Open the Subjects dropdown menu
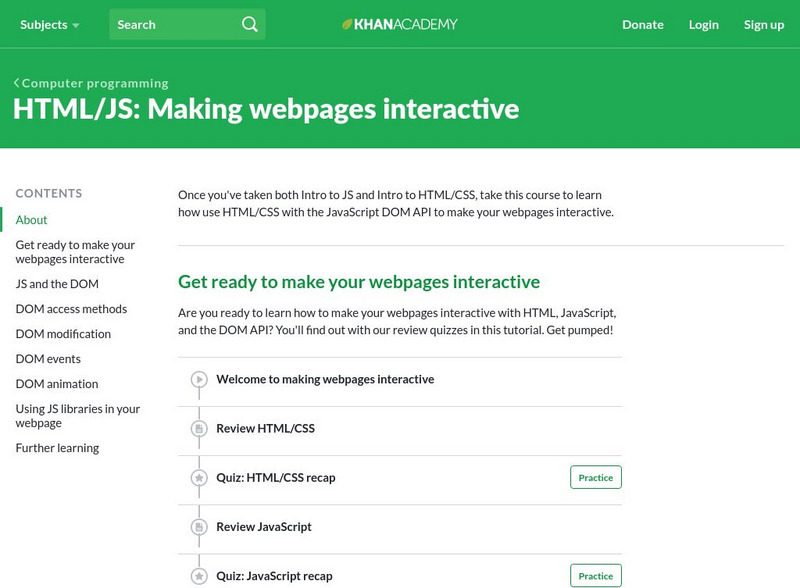 point(49,24)
